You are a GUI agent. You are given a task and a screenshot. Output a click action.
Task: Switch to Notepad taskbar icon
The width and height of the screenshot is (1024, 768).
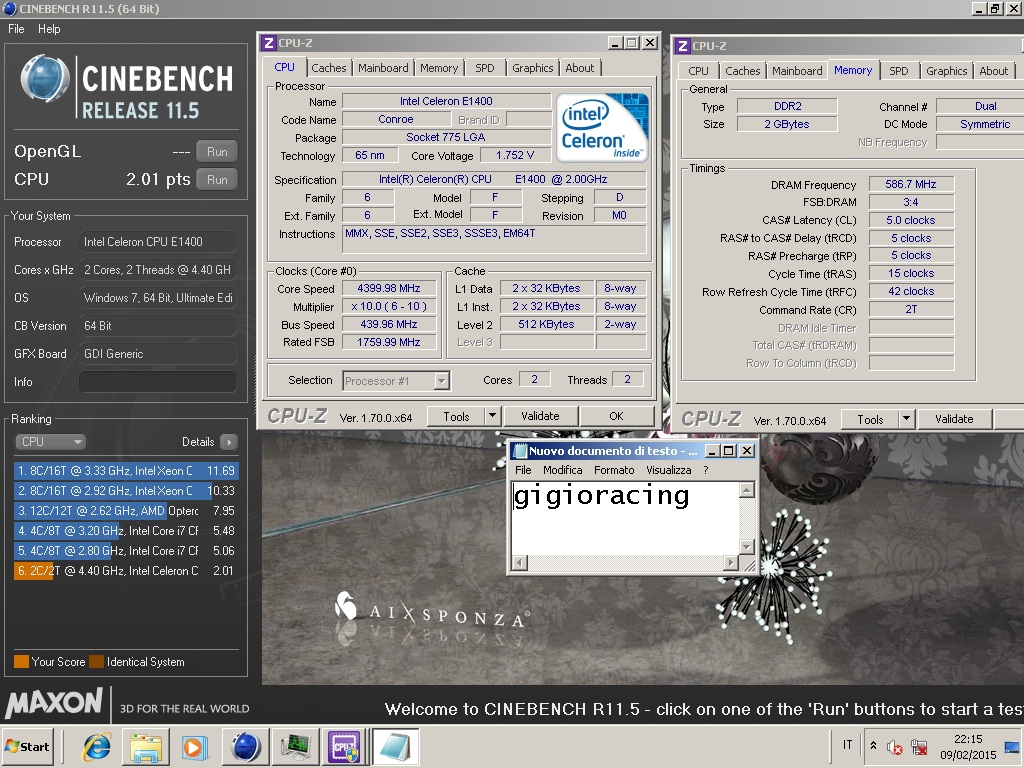395,747
